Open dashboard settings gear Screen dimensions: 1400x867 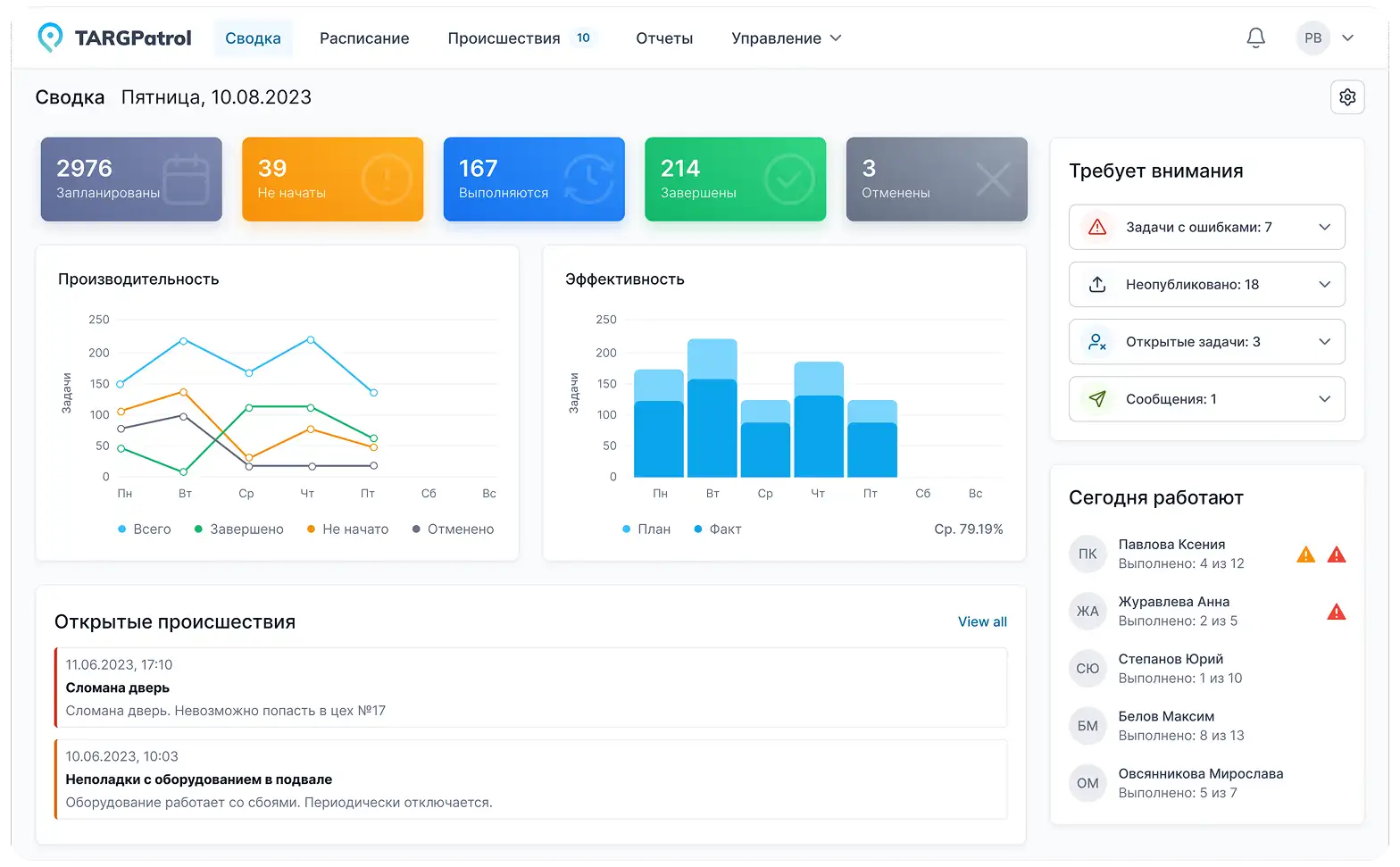[1347, 97]
